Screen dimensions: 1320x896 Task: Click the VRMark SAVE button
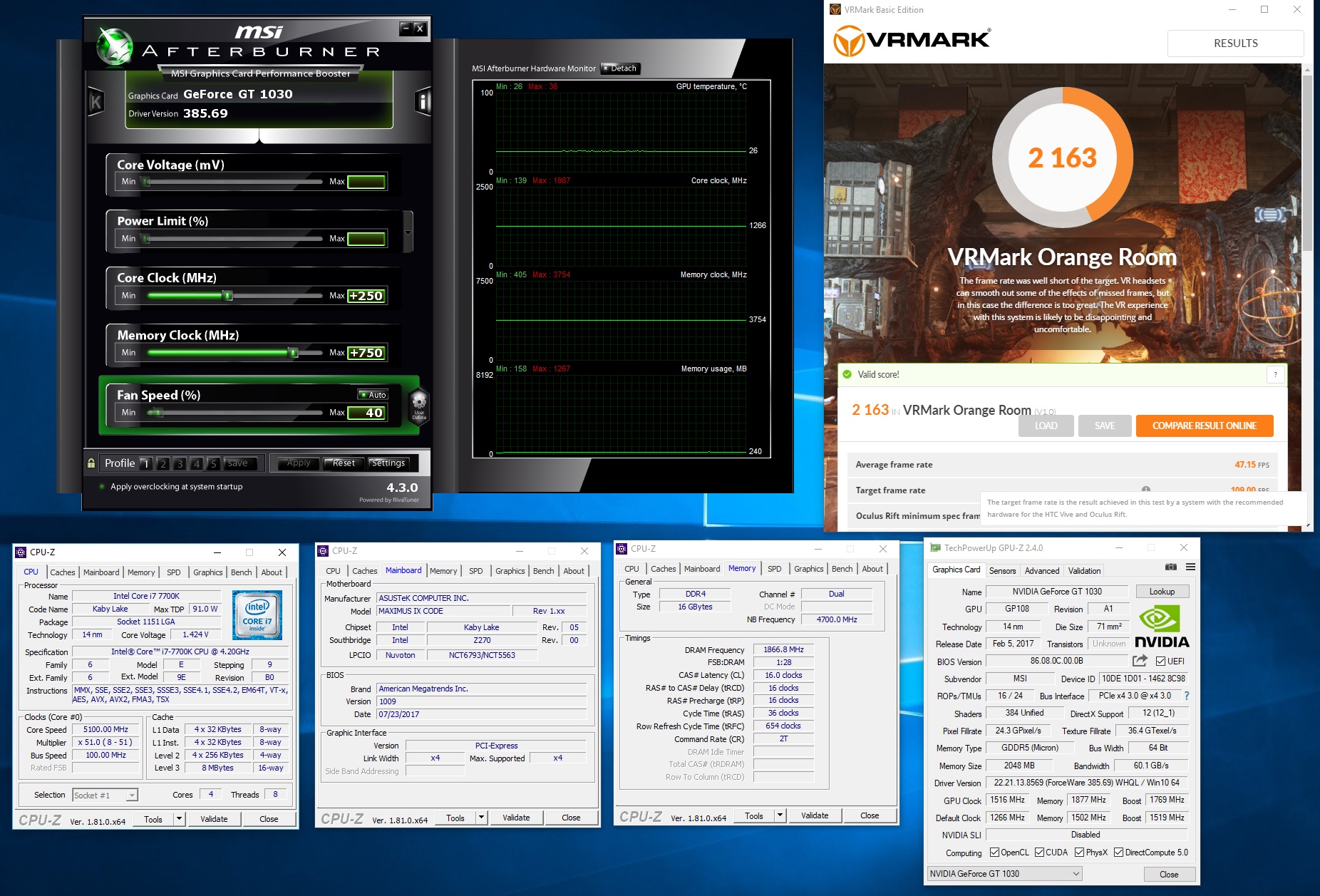[x=1105, y=426]
